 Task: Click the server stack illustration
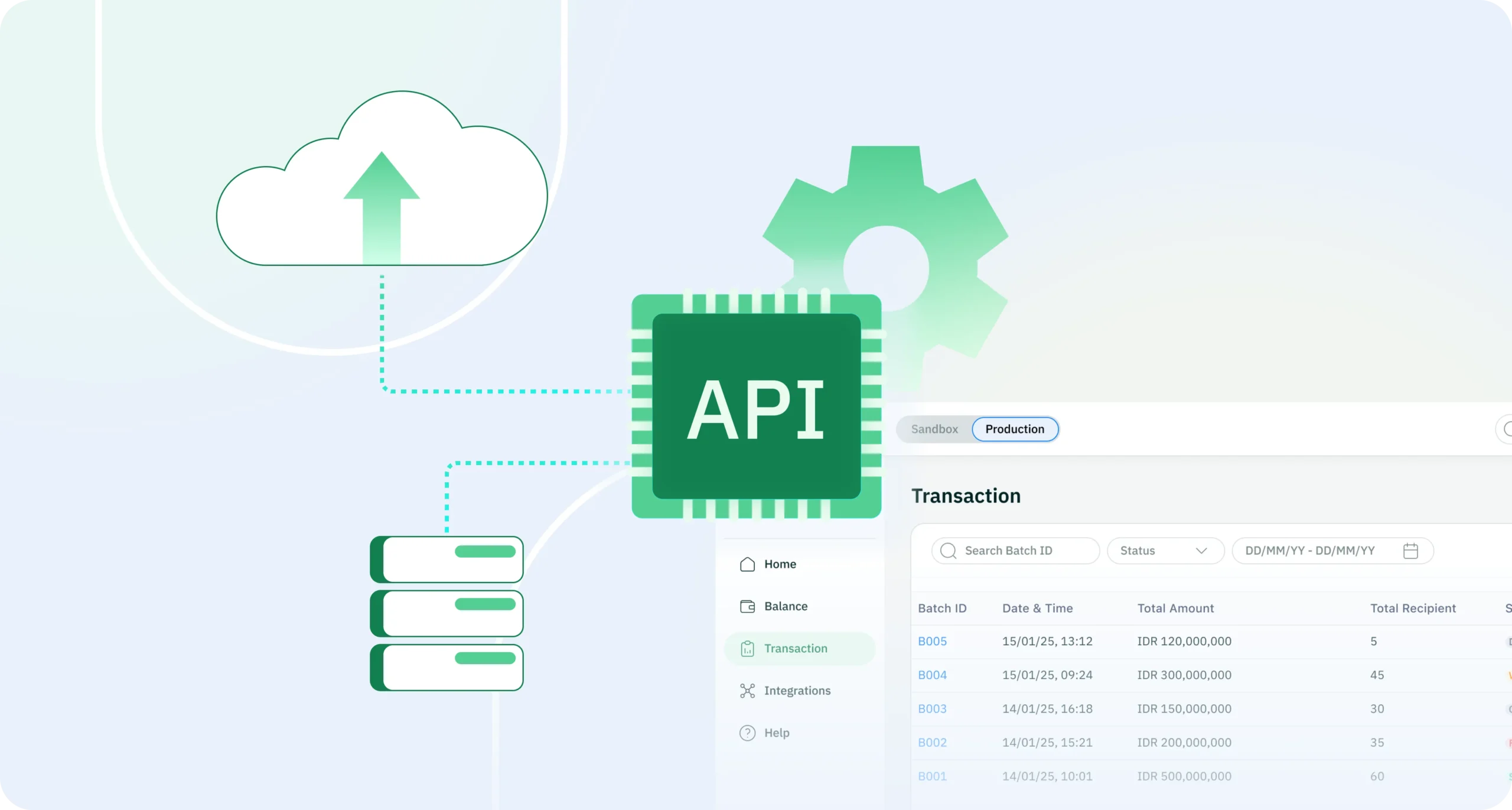tap(447, 613)
